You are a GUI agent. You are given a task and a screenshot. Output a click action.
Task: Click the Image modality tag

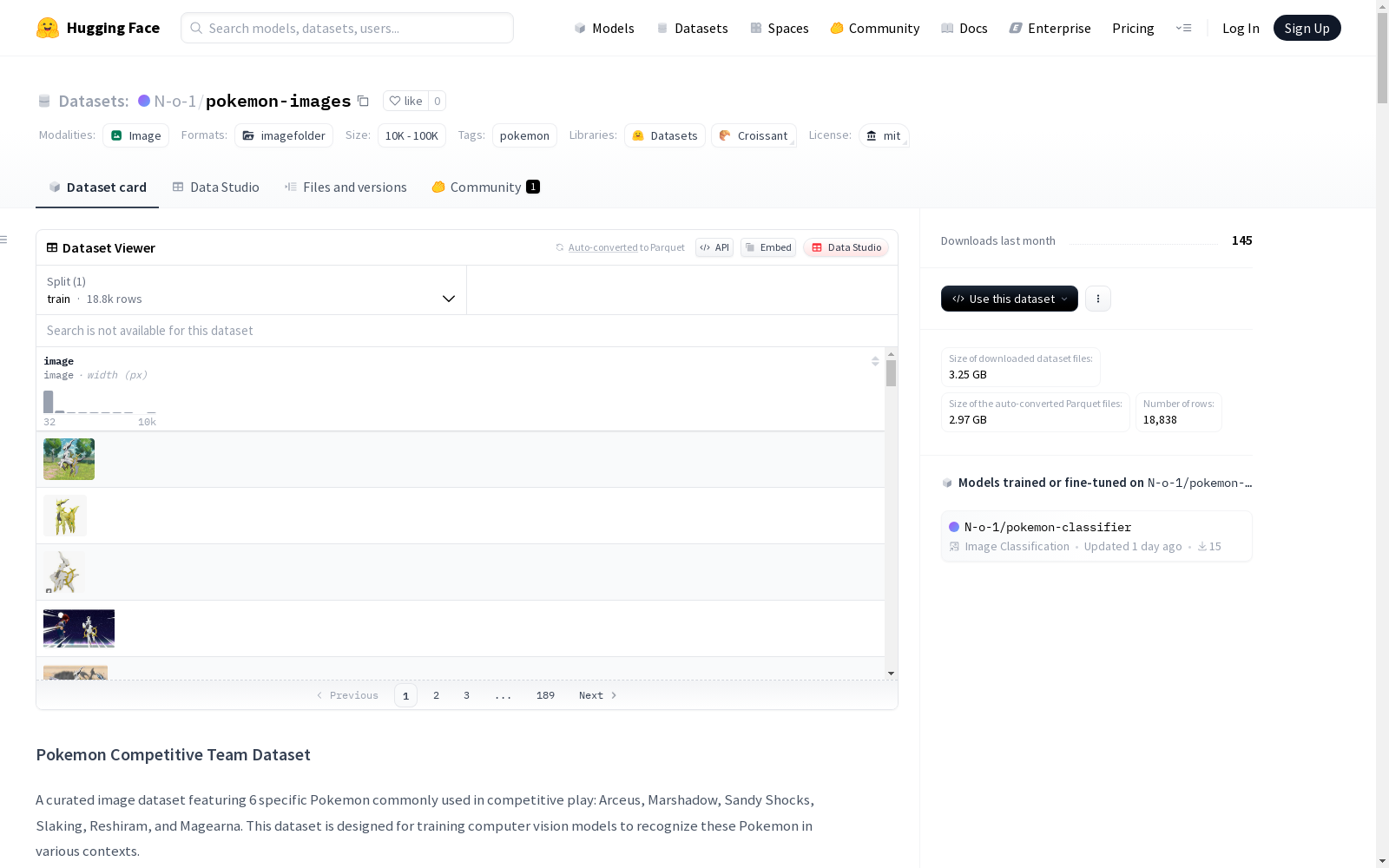[136, 135]
